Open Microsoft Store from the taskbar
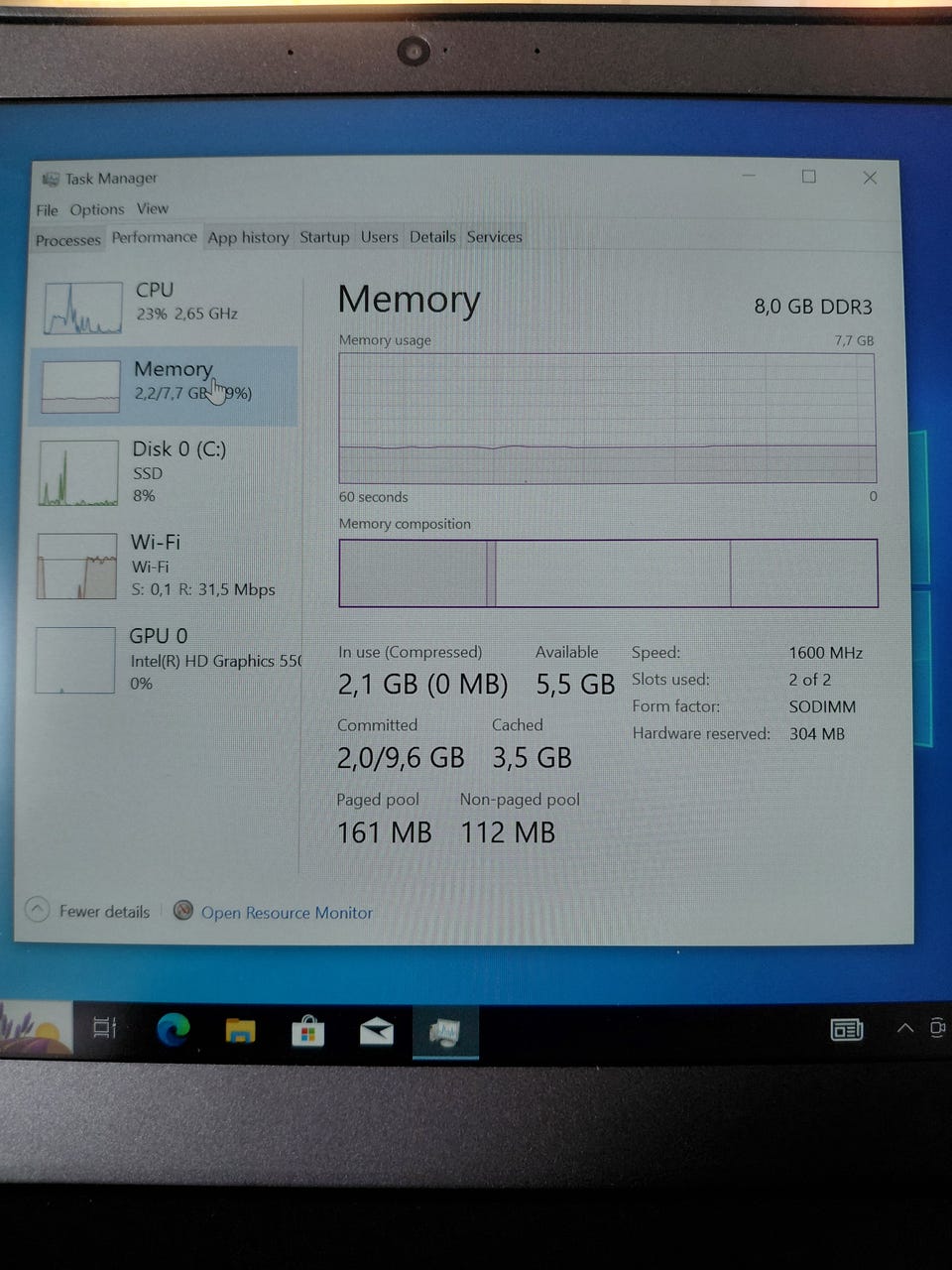The height and width of the screenshot is (1270, 952). click(307, 1032)
